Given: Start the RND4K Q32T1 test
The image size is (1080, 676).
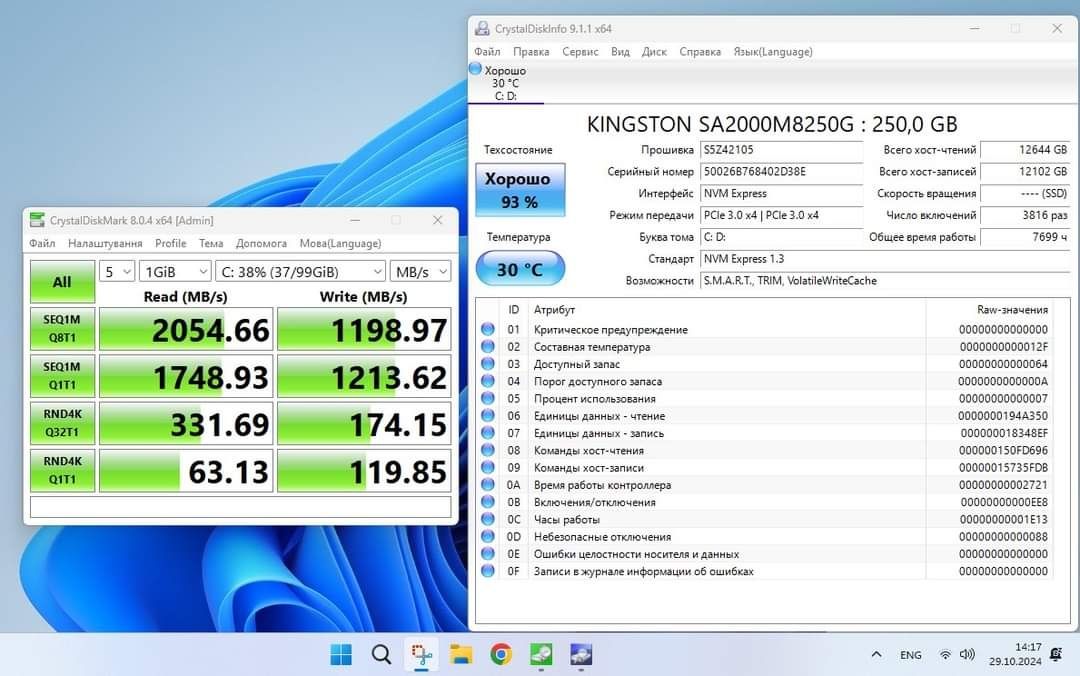Looking at the screenshot, I should [62, 423].
